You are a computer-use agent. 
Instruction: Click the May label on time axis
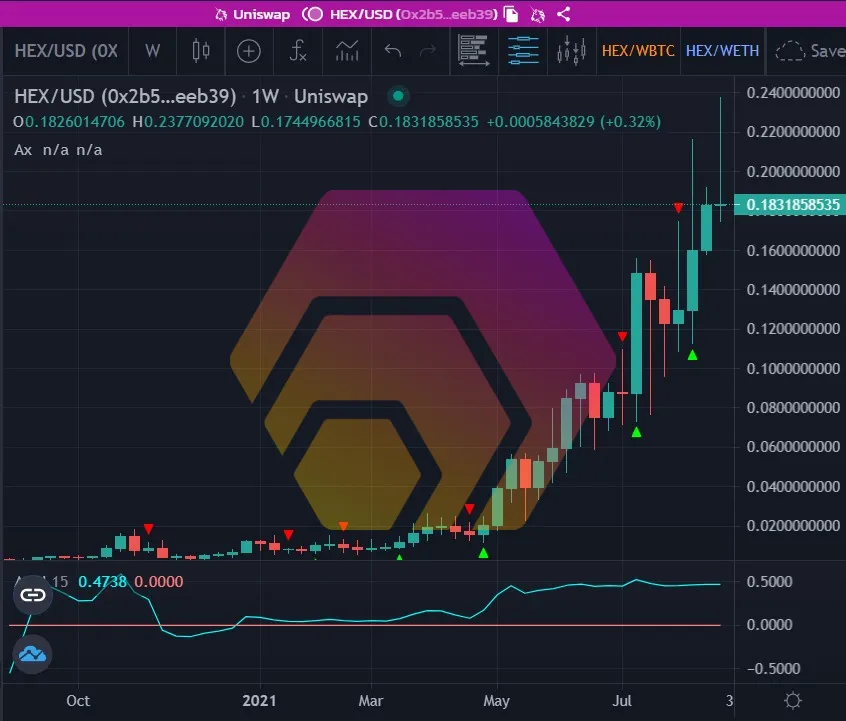tap(496, 700)
